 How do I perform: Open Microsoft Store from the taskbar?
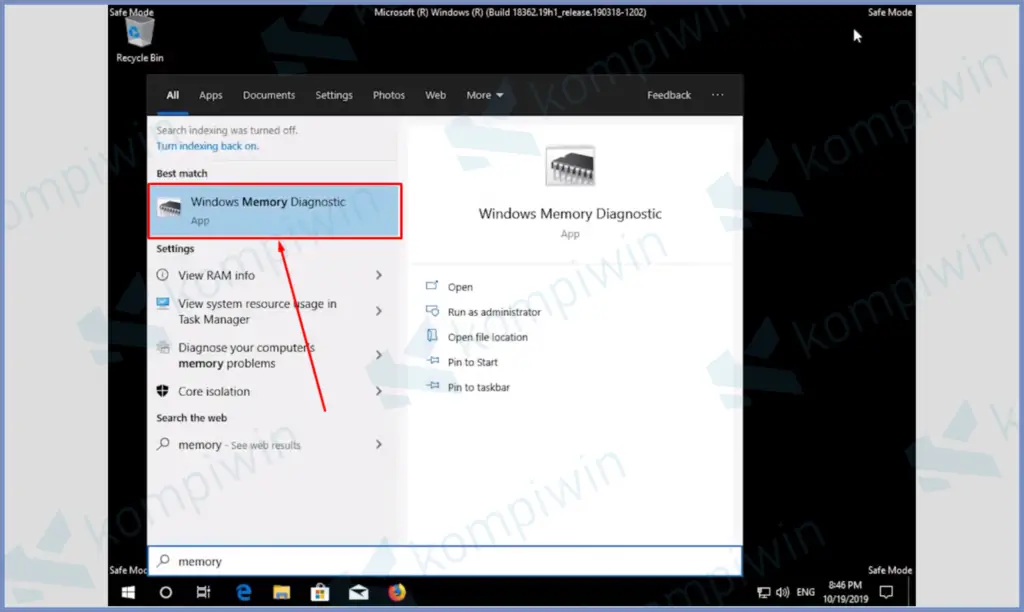tap(320, 592)
